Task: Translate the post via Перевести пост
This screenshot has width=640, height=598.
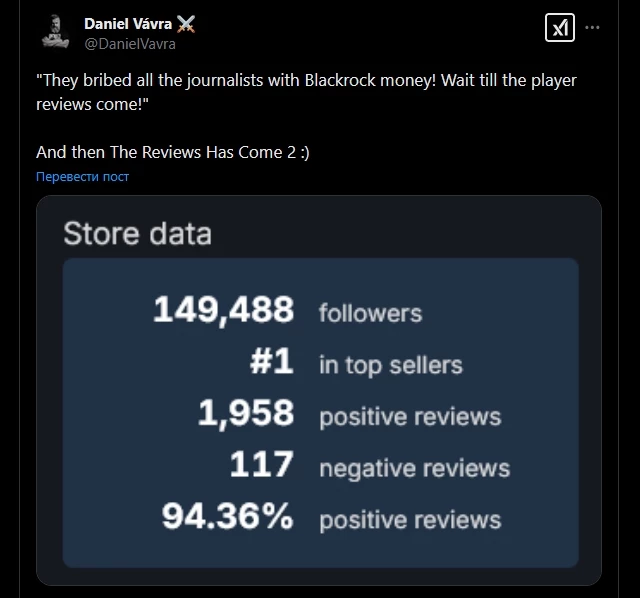Action: (82, 176)
